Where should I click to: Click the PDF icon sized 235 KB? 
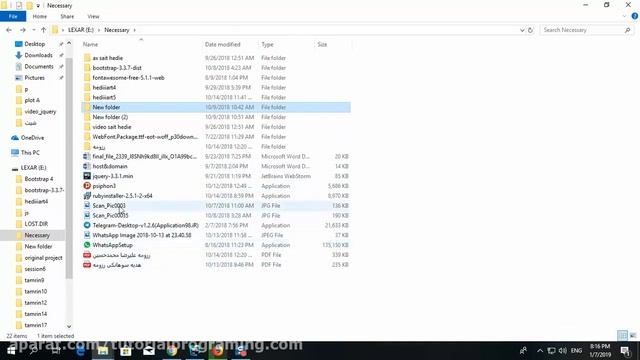(x=87, y=264)
